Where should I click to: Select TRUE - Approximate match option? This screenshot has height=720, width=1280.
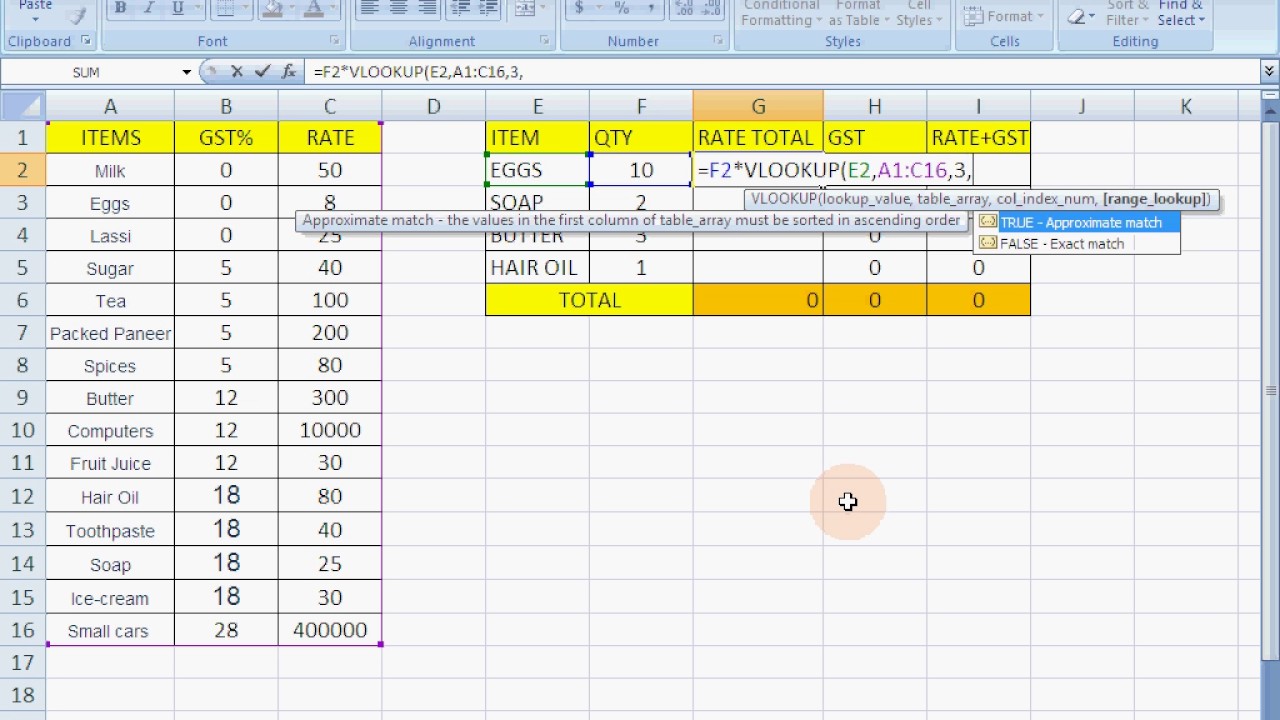click(x=1077, y=222)
